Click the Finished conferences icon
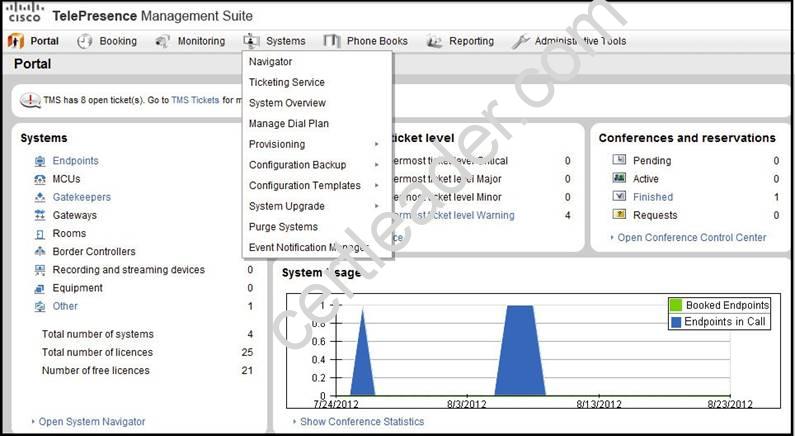The width and height of the screenshot is (795, 436). 619,196
